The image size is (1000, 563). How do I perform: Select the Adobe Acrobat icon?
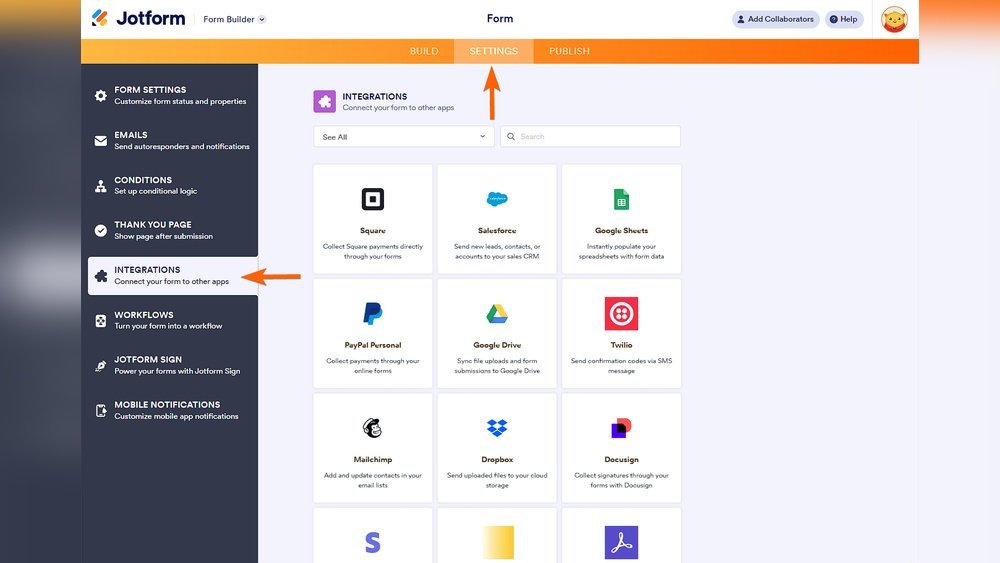coord(621,543)
